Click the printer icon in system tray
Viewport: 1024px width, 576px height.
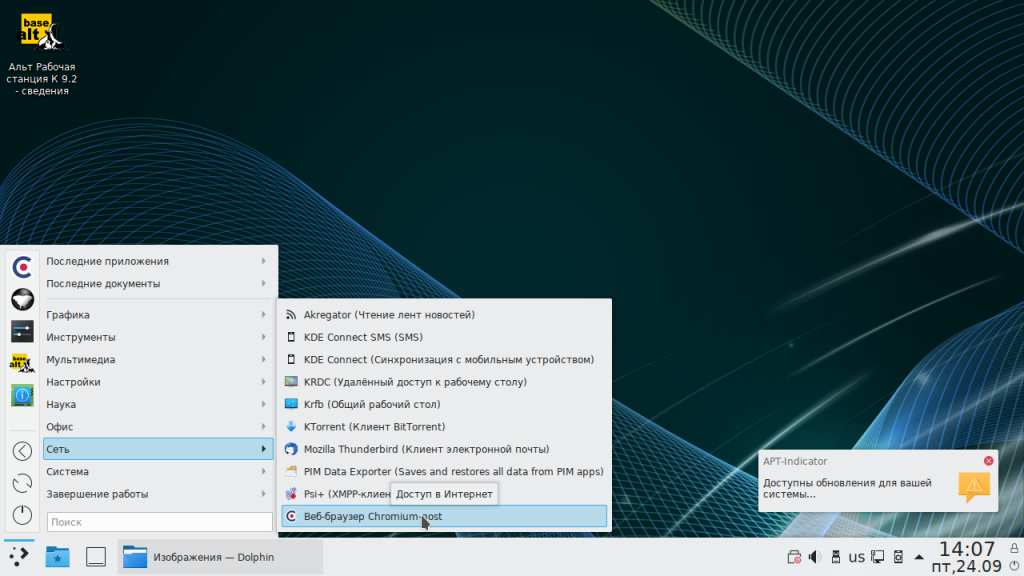tap(794, 557)
